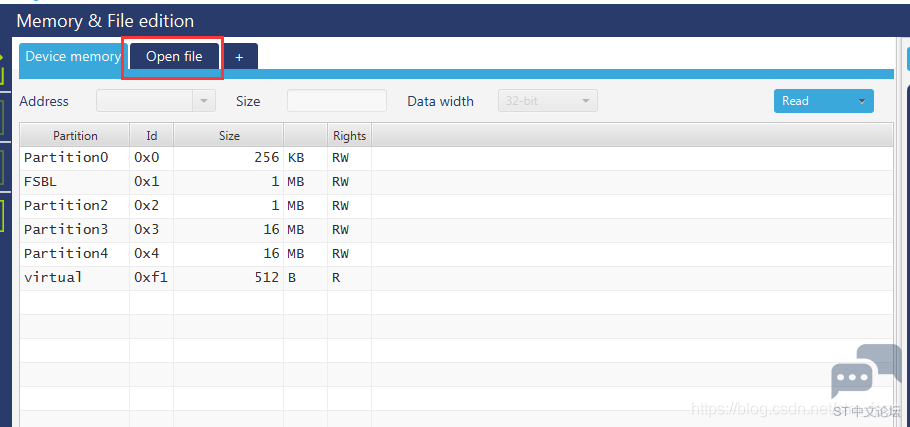Sort by the Partition column header
This screenshot has height=427, width=910.
pos(75,135)
